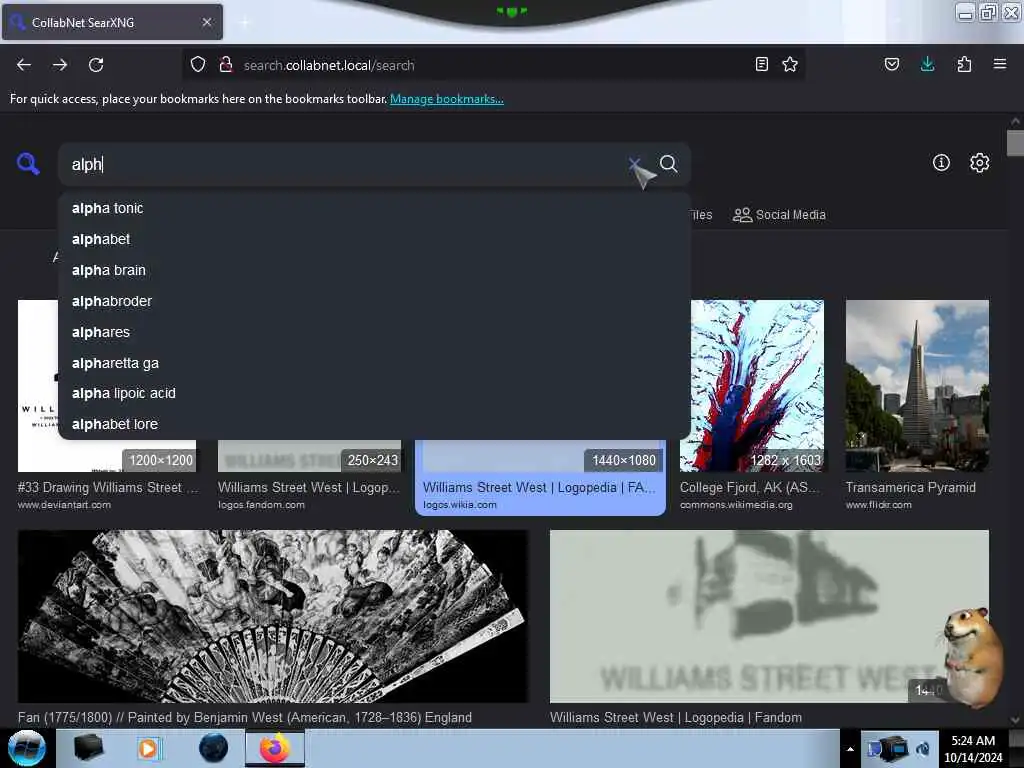Go forward to the next page
The height and width of the screenshot is (768, 1024).
coord(60,65)
